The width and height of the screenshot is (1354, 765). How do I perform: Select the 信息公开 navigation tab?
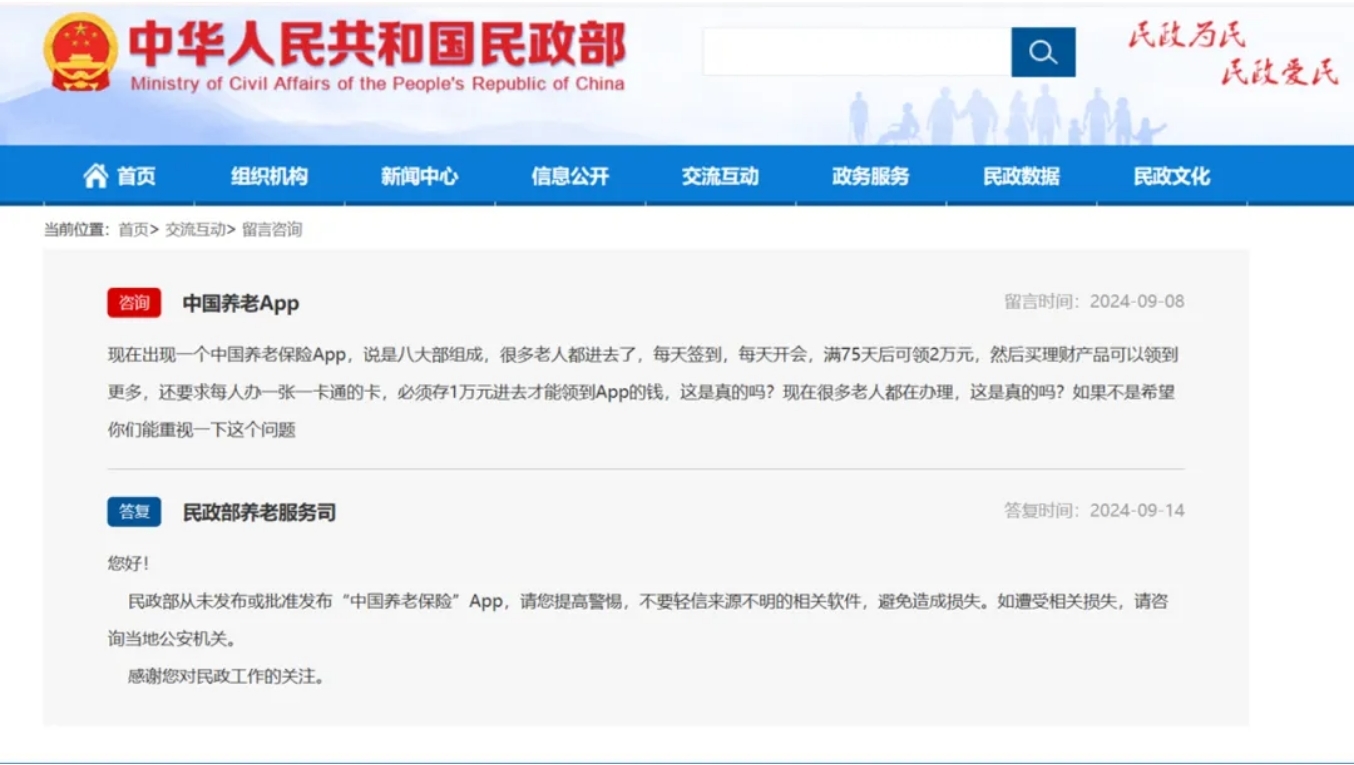(x=570, y=174)
